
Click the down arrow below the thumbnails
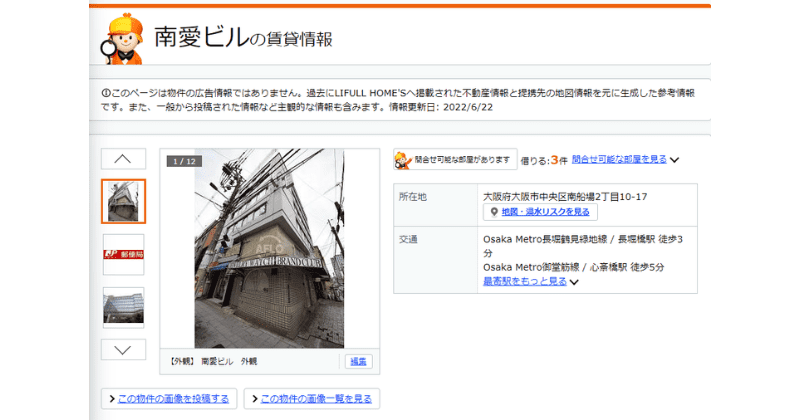coord(123,350)
